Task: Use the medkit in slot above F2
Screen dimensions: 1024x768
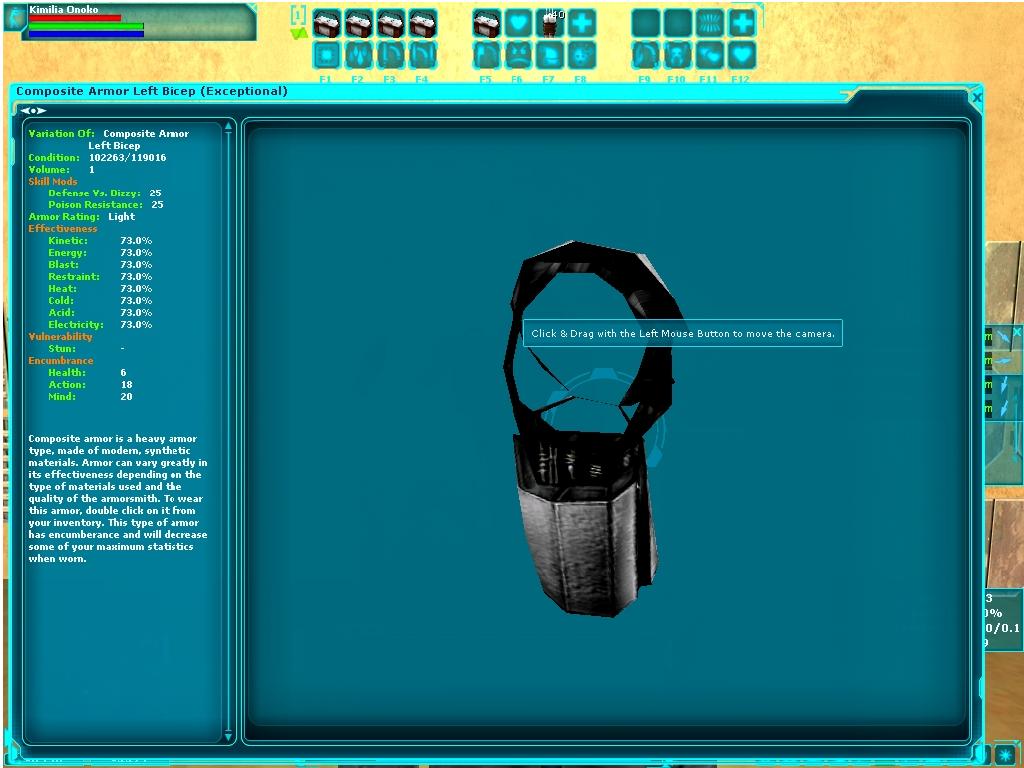Action: 359,24
